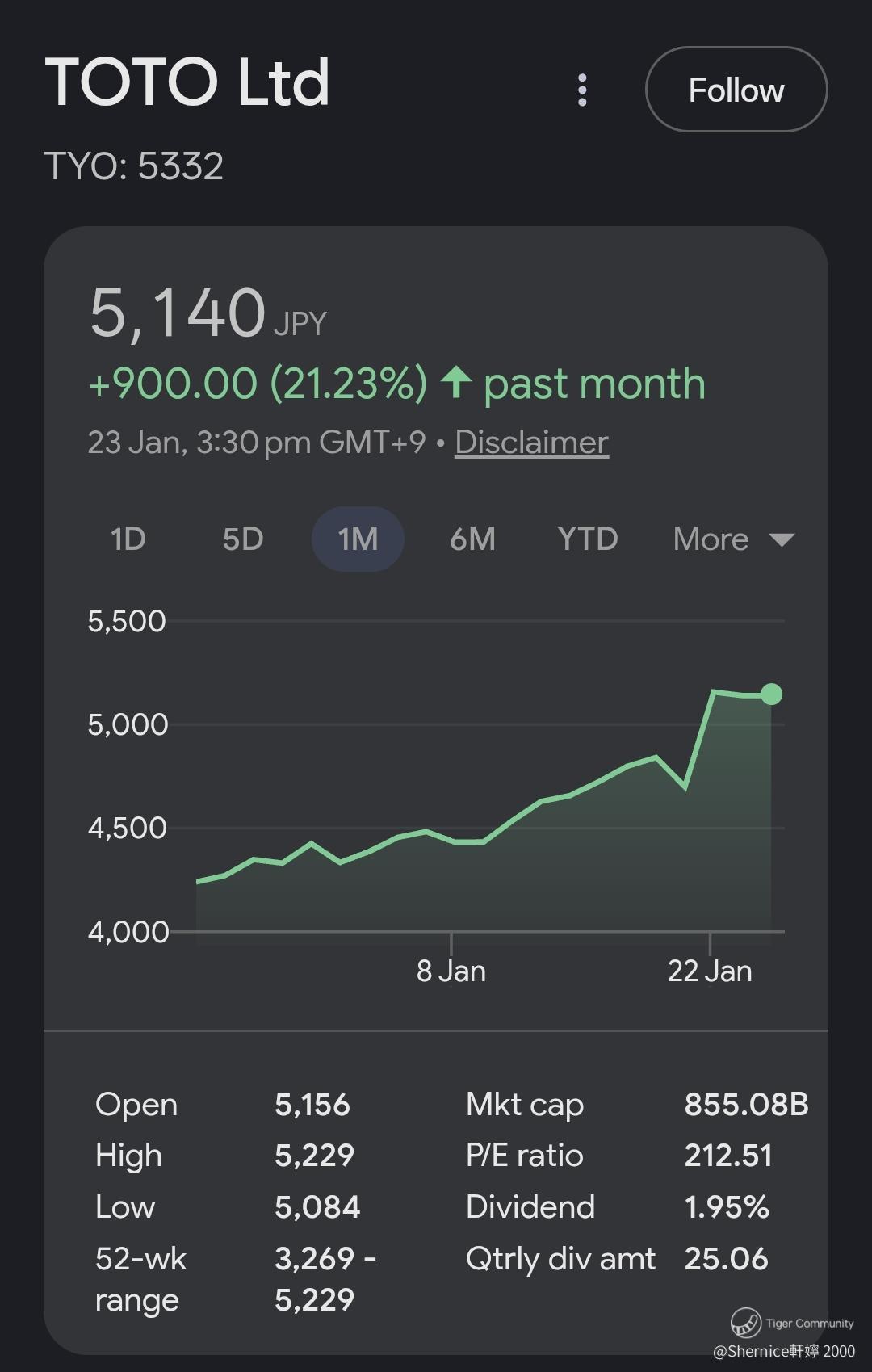Click the 22 Jan date marker
This screenshot has width=872, height=1372.
(x=710, y=971)
